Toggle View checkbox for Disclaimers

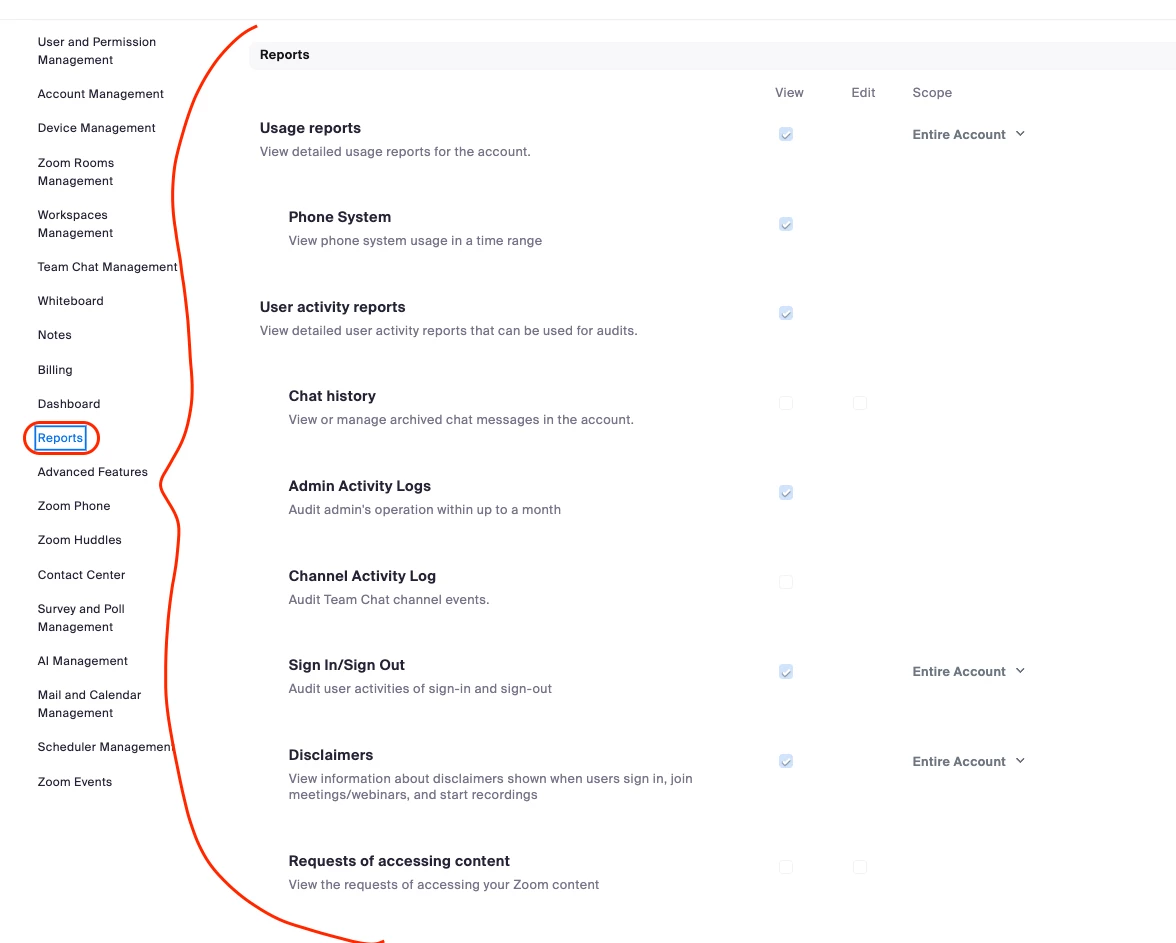786,761
